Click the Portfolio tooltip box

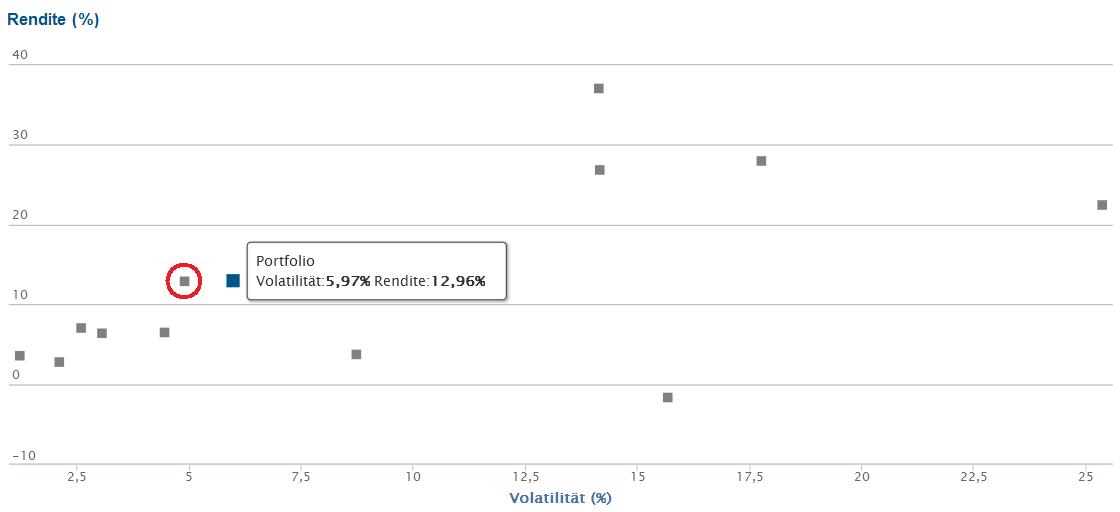[376, 271]
